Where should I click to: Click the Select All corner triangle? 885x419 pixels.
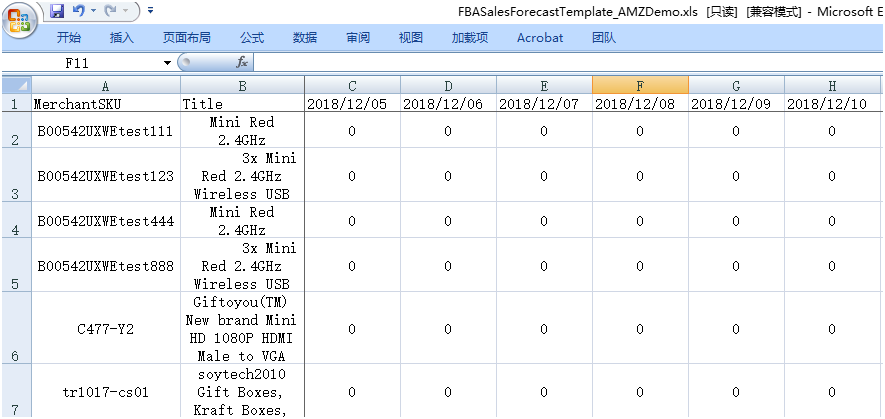coord(14,86)
